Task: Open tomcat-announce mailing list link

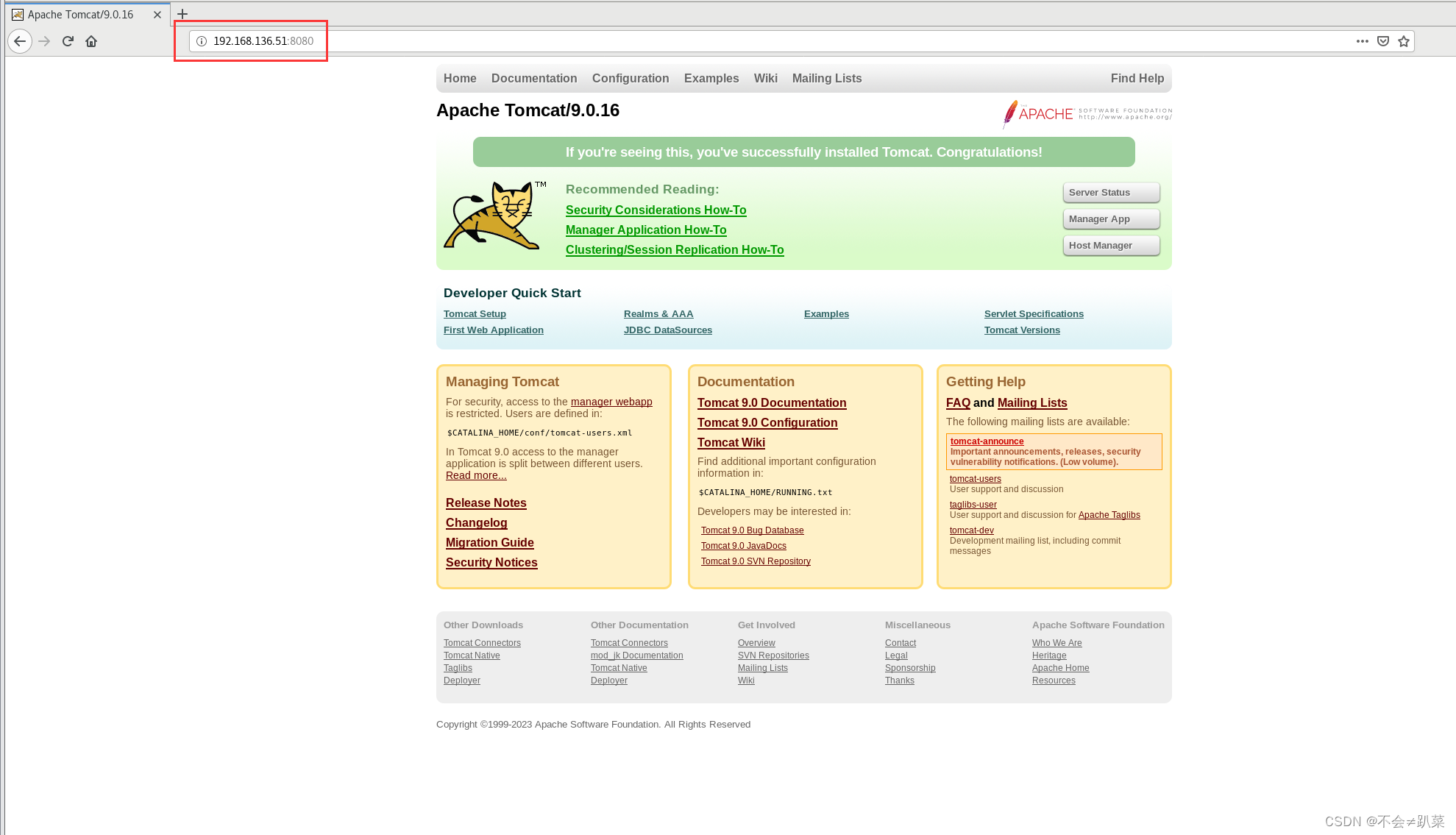Action: pos(987,441)
